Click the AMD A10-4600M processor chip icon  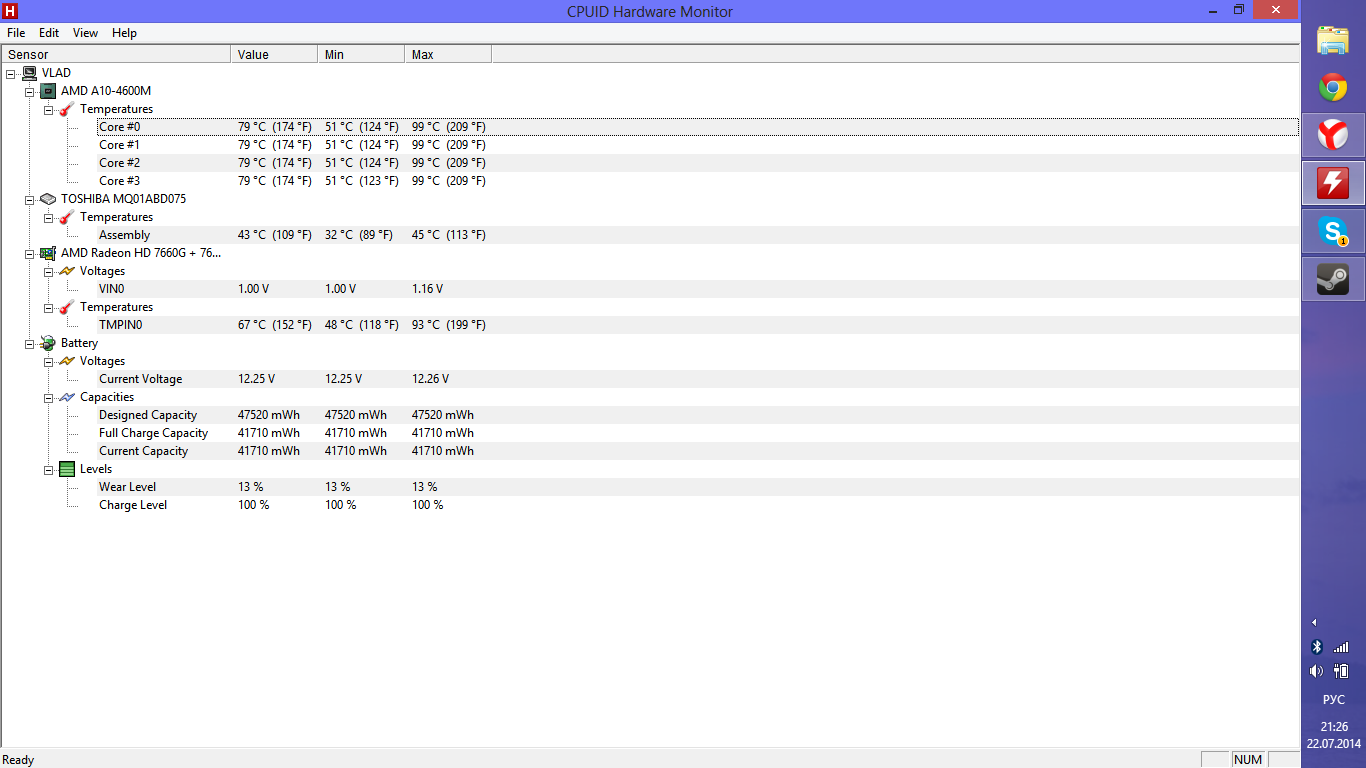pos(48,91)
